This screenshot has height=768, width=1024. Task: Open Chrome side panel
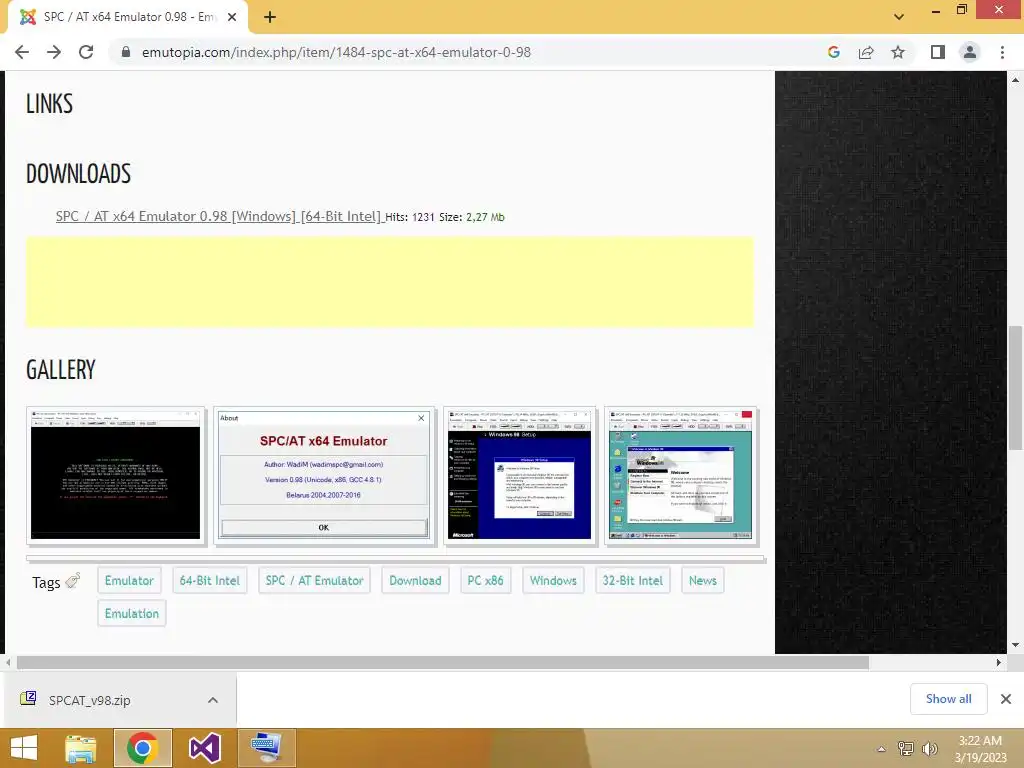tap(938, 52)
